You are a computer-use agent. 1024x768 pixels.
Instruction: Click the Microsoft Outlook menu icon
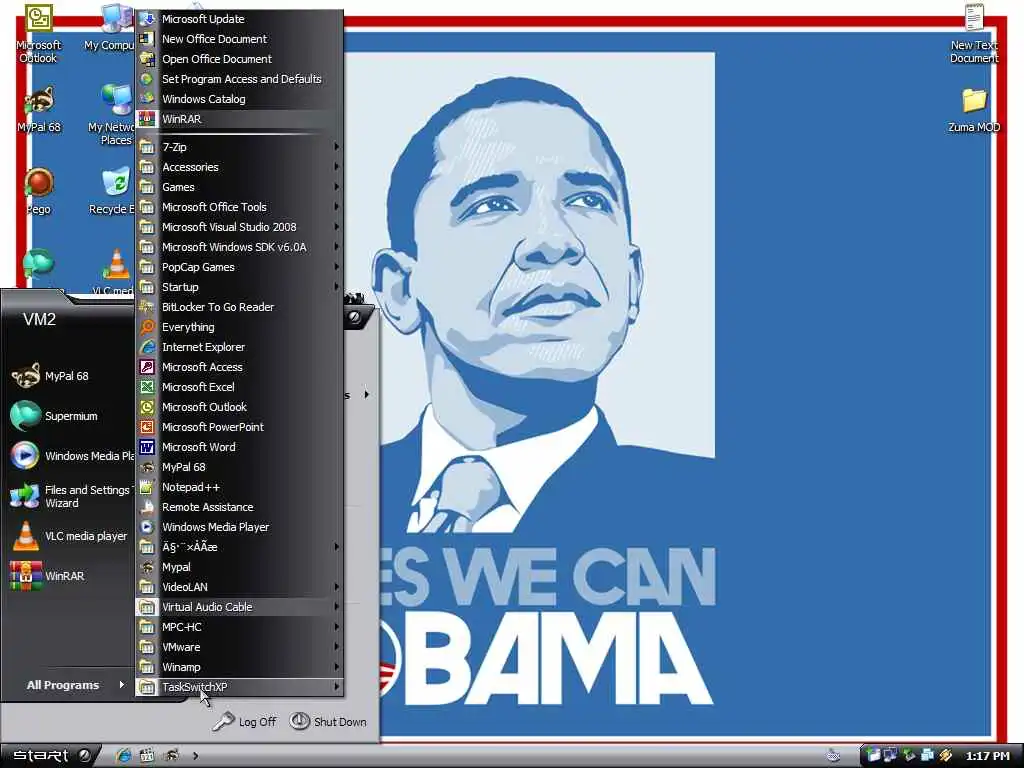148,407
